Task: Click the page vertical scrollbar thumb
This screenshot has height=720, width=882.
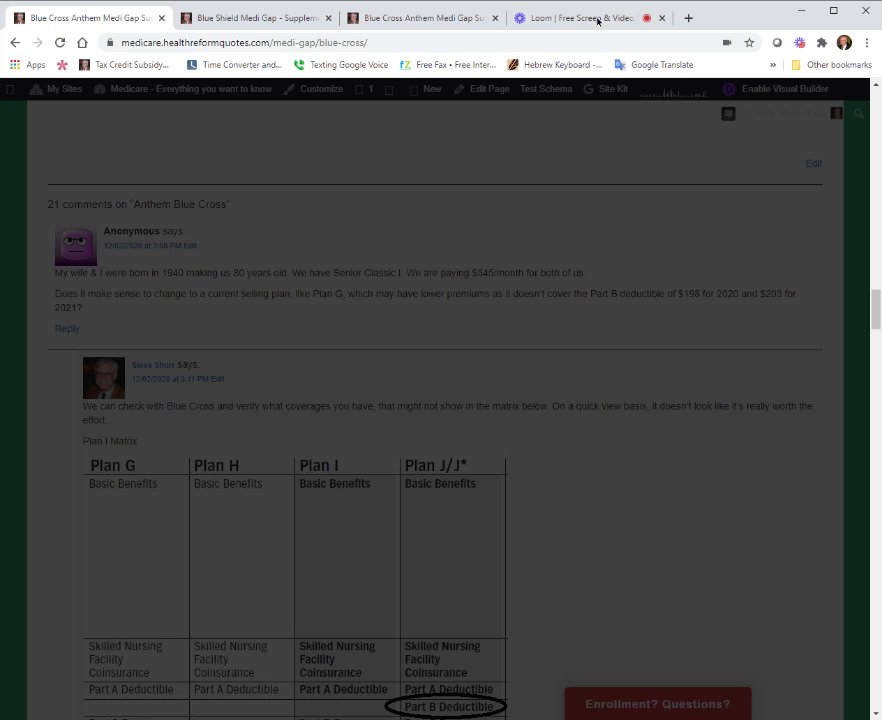Action: (876, 309)
